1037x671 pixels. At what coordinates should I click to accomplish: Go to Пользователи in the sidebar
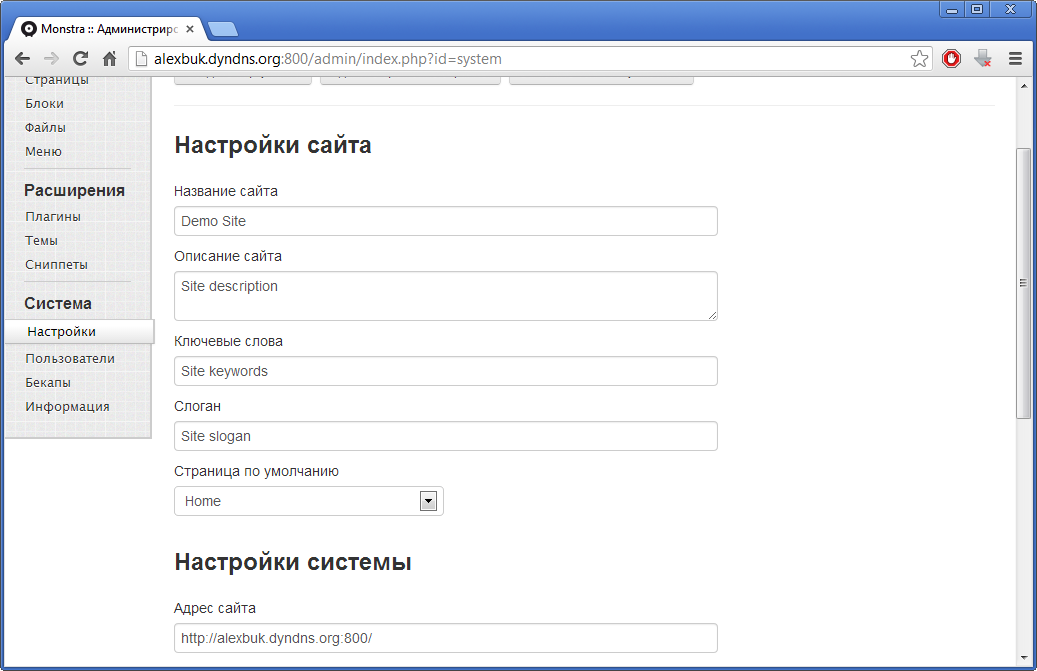pos(70,358)
